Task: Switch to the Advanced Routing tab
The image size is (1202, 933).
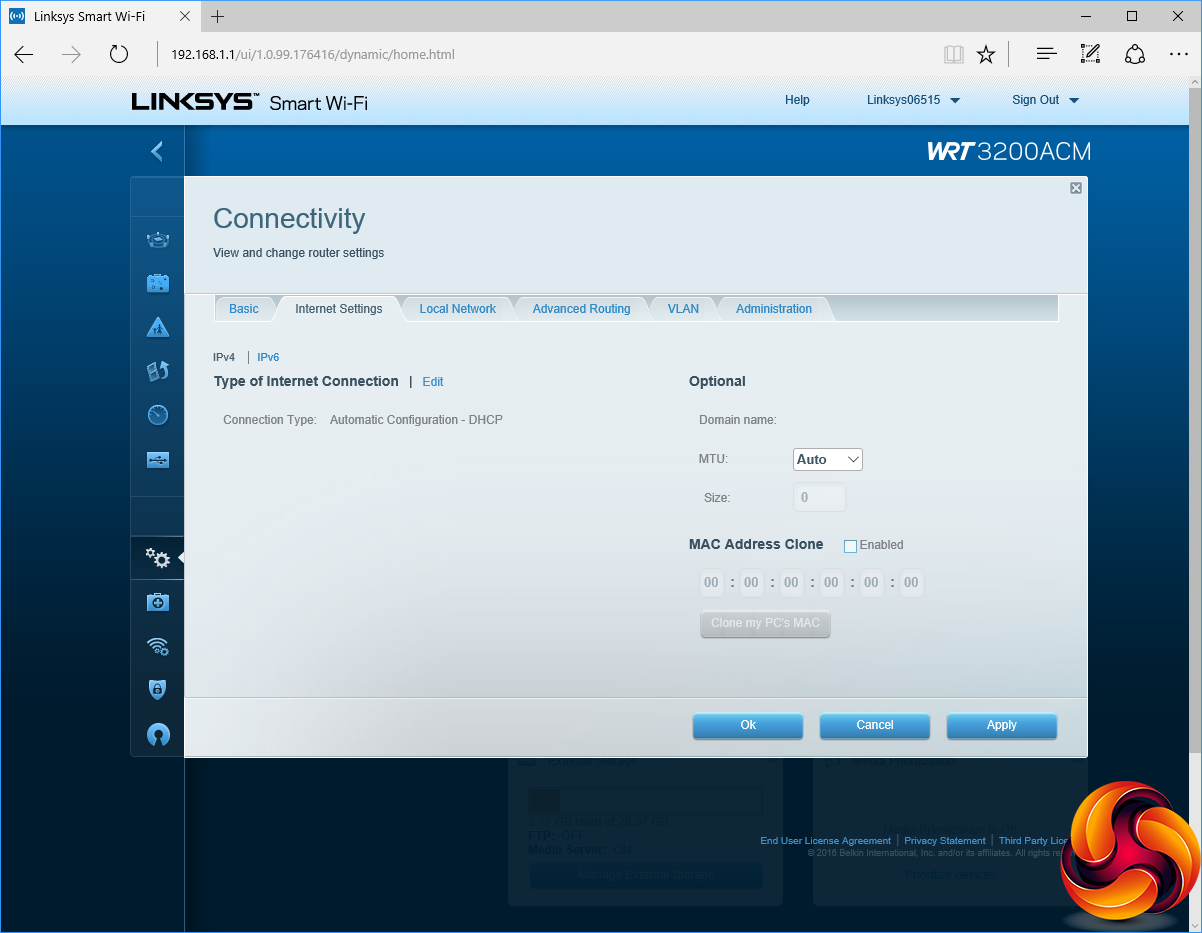Action: (x=581, y=309)
